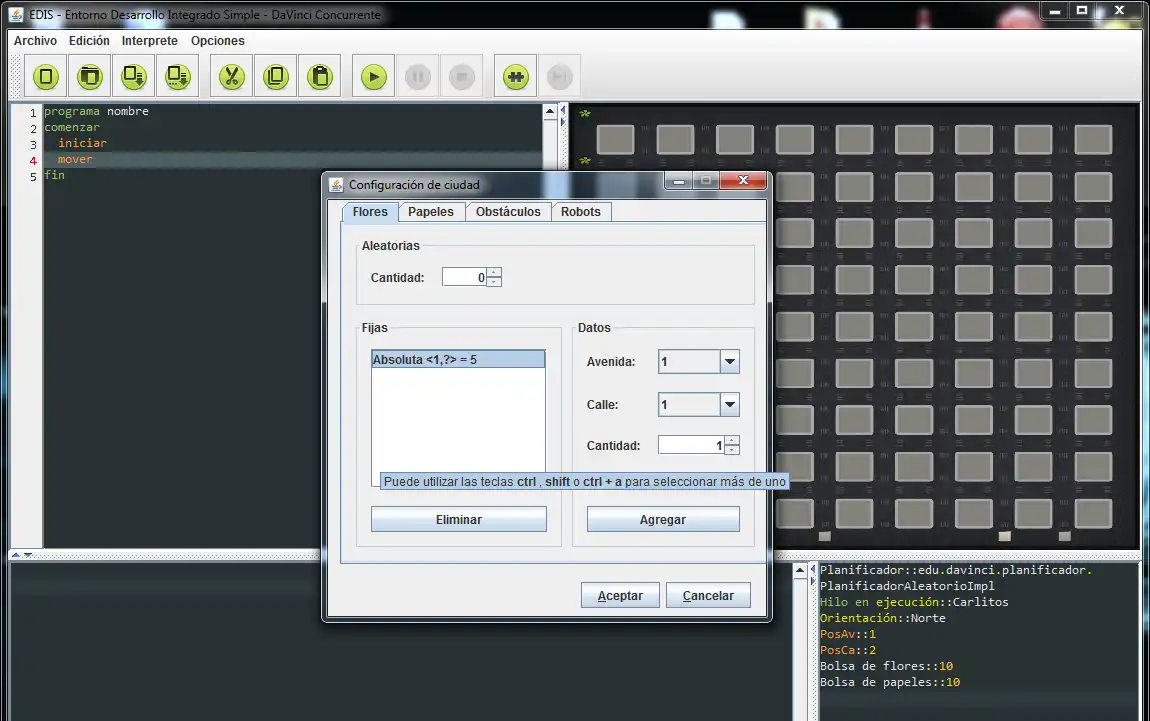Open the Interprete menu
Image resolution: width=1150 pixels, height=721 pixels.
150,41
